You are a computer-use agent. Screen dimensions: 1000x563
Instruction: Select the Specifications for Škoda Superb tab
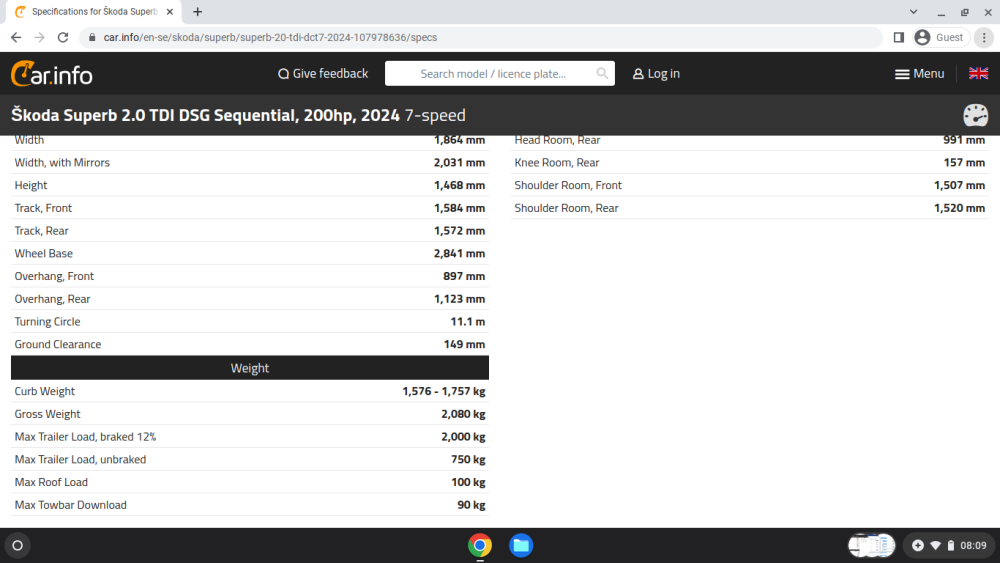coord(94,11)
